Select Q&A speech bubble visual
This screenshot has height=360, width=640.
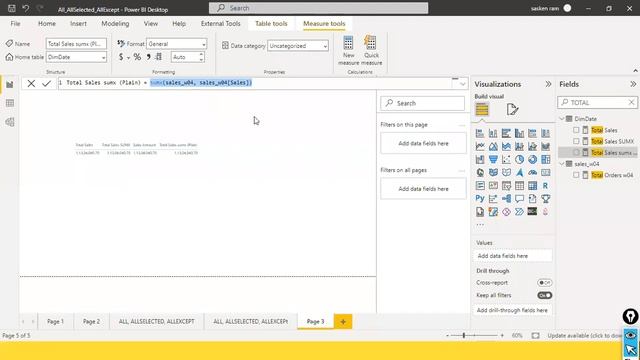pyautogui.click(x=519, y=199)
